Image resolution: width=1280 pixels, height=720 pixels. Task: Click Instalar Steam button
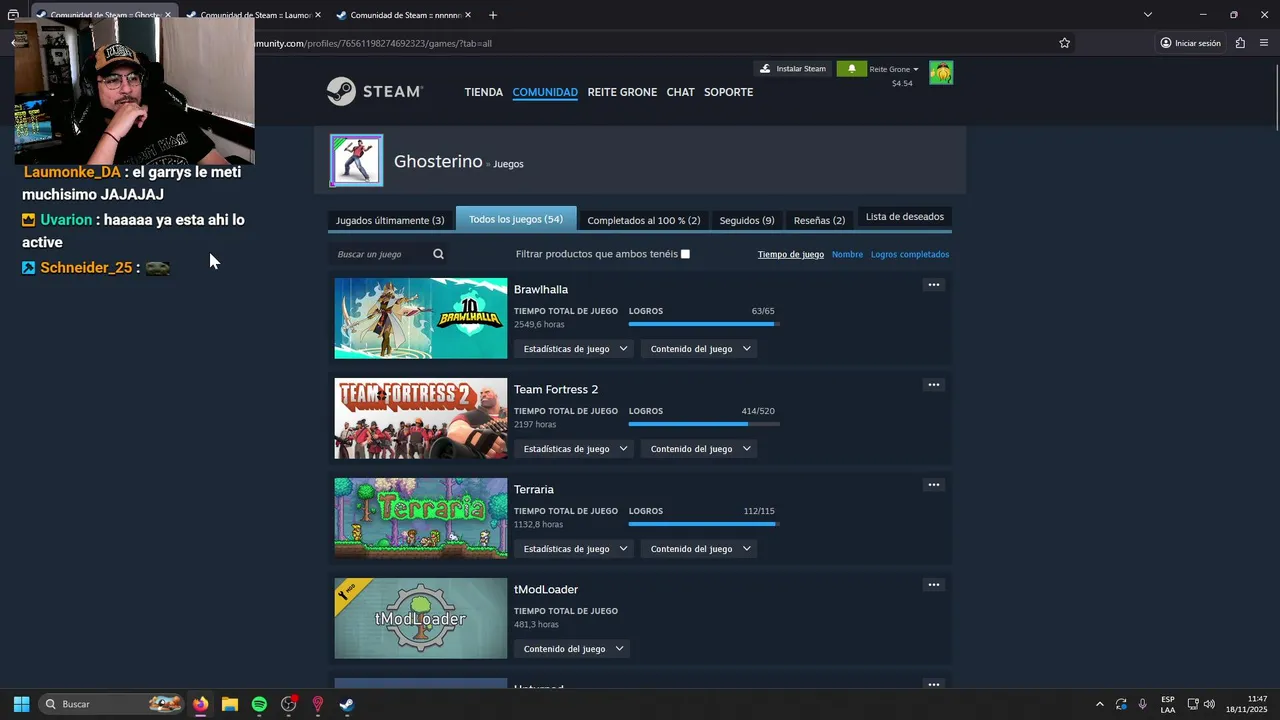tap(793, 69)
